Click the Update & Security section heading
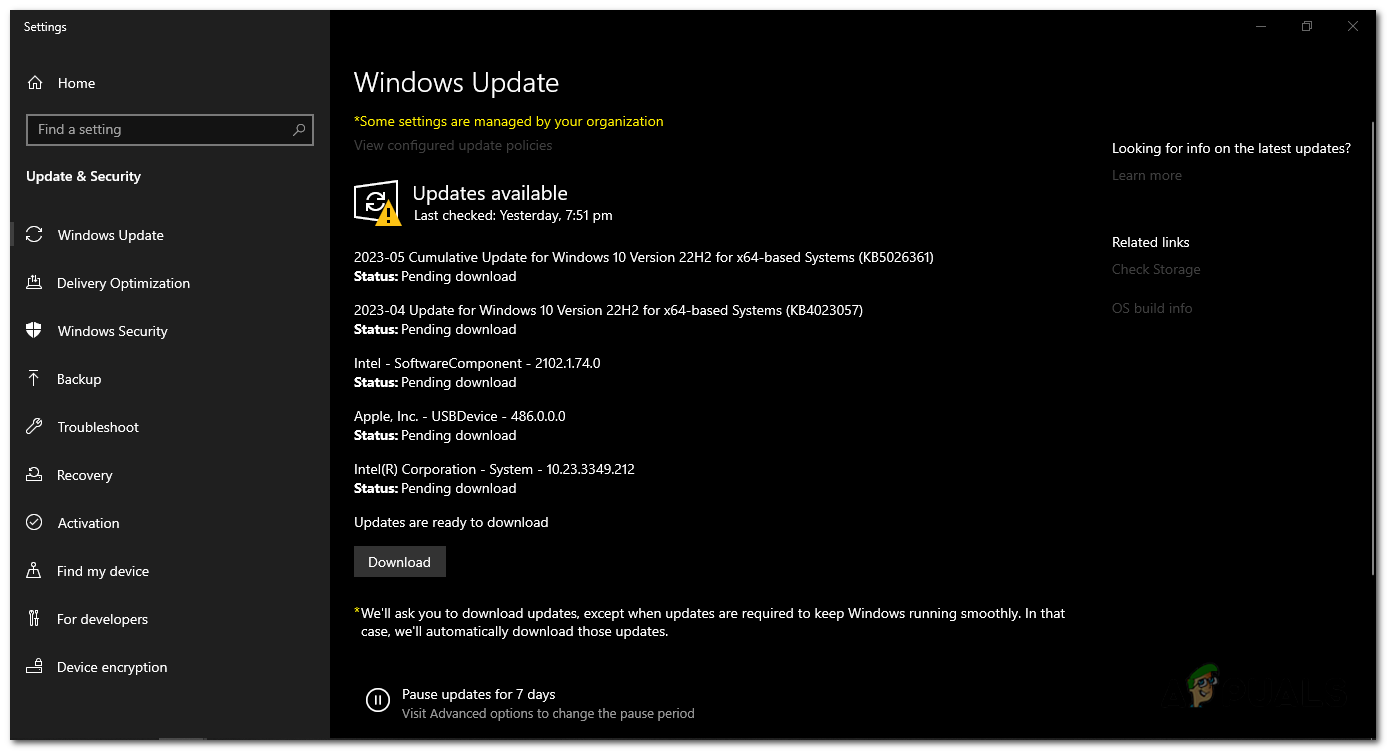The image size is (1387, 751). [83, 176]
